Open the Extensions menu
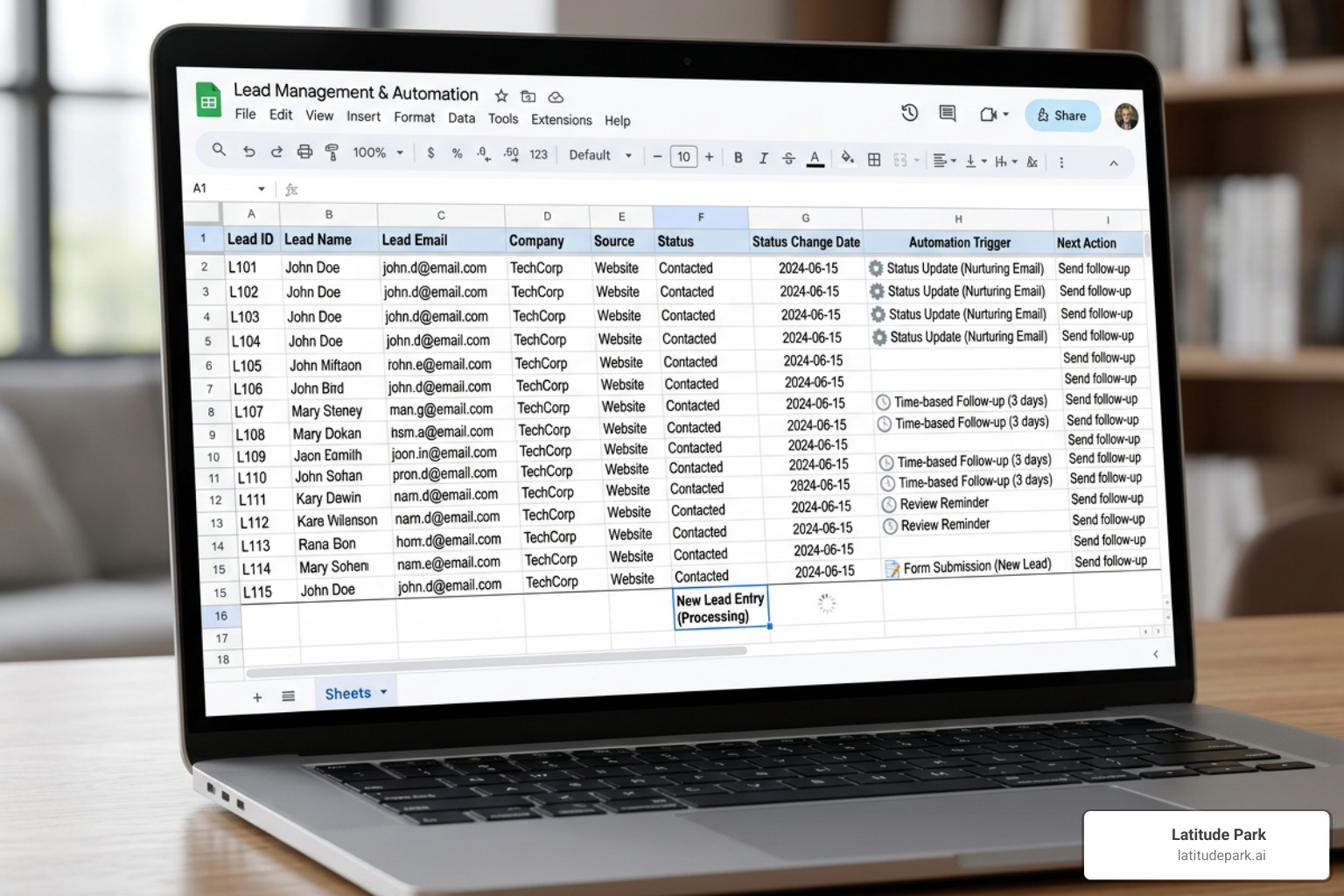This screenshot has width=1344, height=896. [561, 120]
